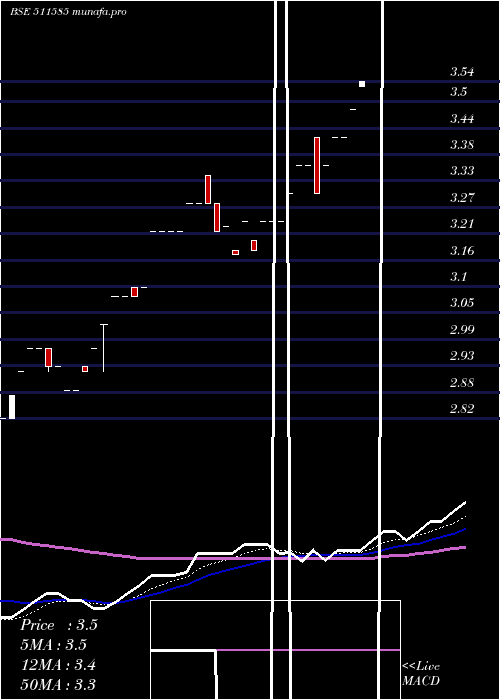
Task: Click the 3.54 price axis label
Action: pos(462,72)
